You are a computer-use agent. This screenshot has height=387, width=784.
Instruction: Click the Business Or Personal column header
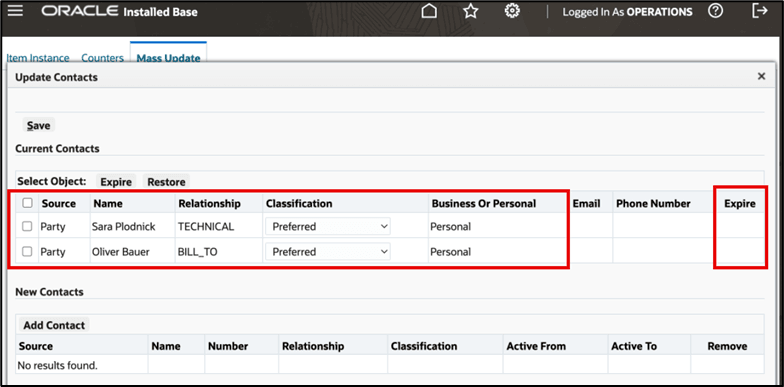click(484, 204)
